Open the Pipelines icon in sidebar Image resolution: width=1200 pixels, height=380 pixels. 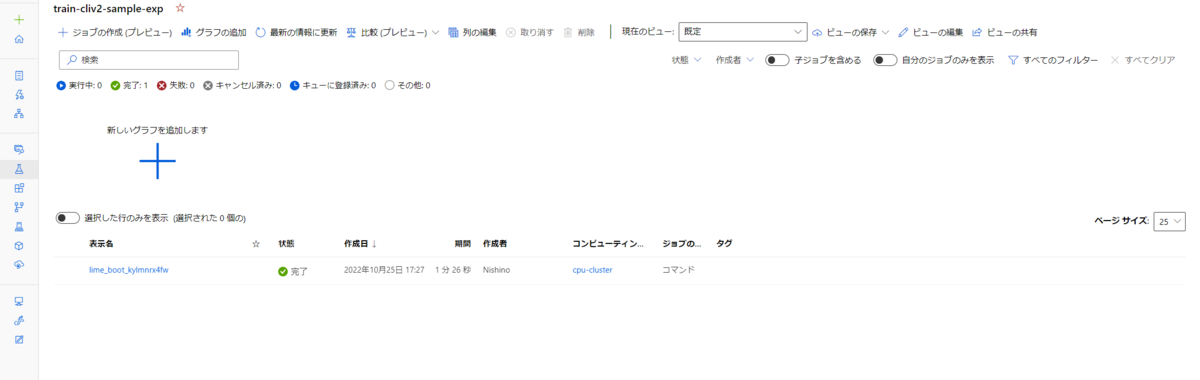19,207
